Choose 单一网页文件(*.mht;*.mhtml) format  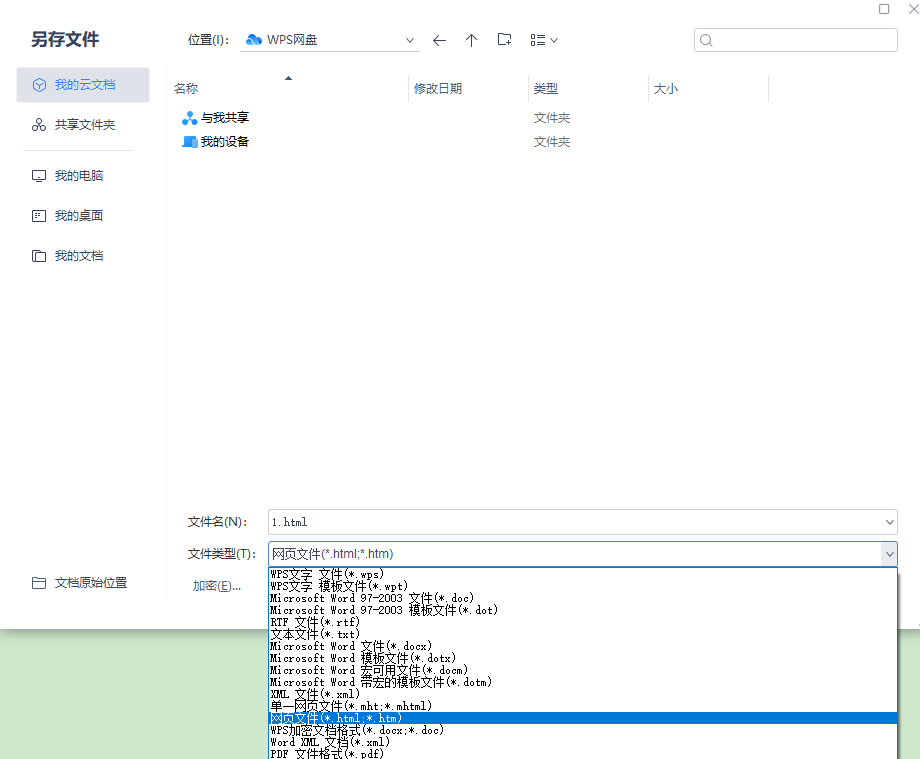pos(583,706)
